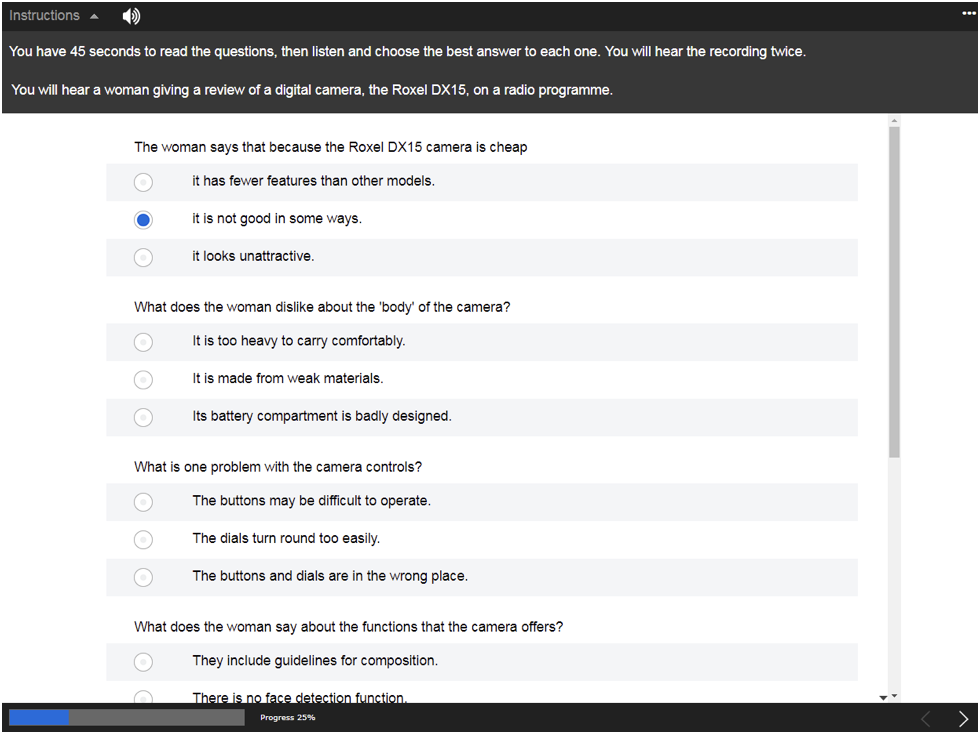The image size is (980, 734).
Task: Click the vertical scrollbar thumb
Action: click(x=894, y=290)
